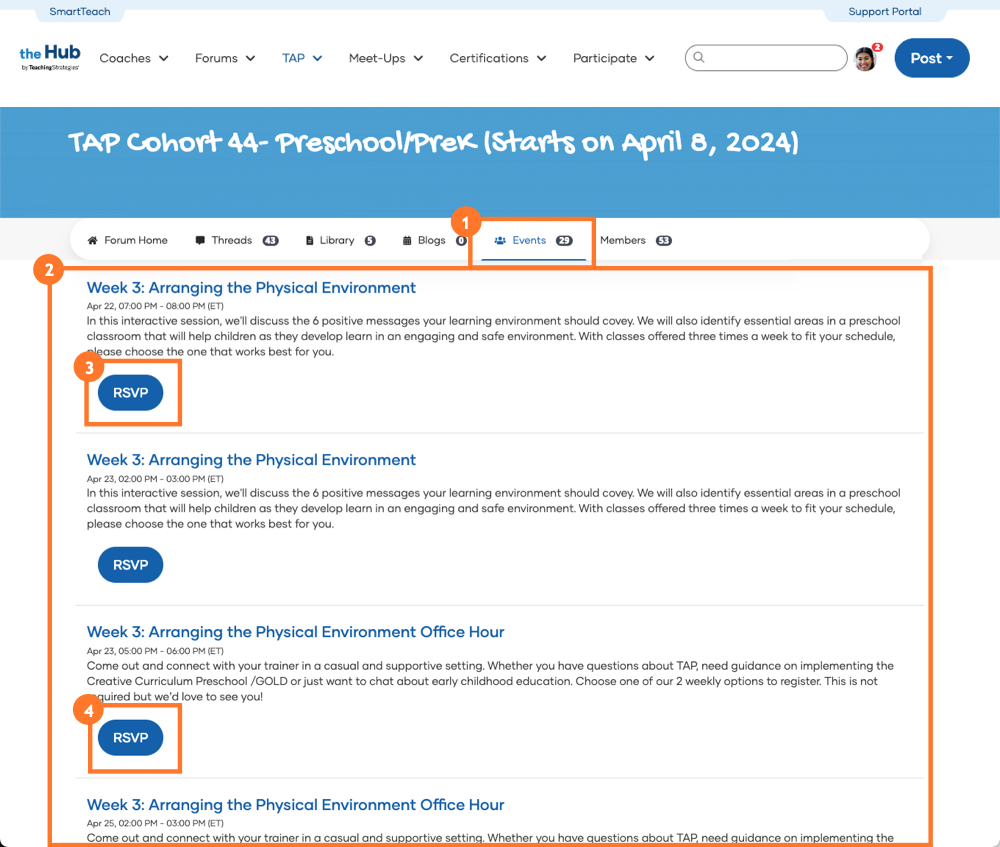The width and height of the screenshot is (1000, 847).
Task: Click the Events people icon
Action: point(500,241)
